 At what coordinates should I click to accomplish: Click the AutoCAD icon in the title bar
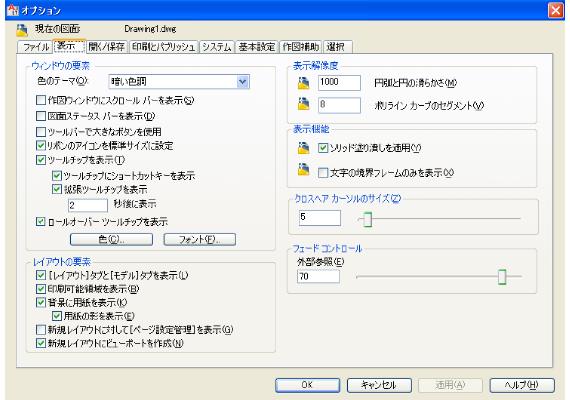coord(13,10)
